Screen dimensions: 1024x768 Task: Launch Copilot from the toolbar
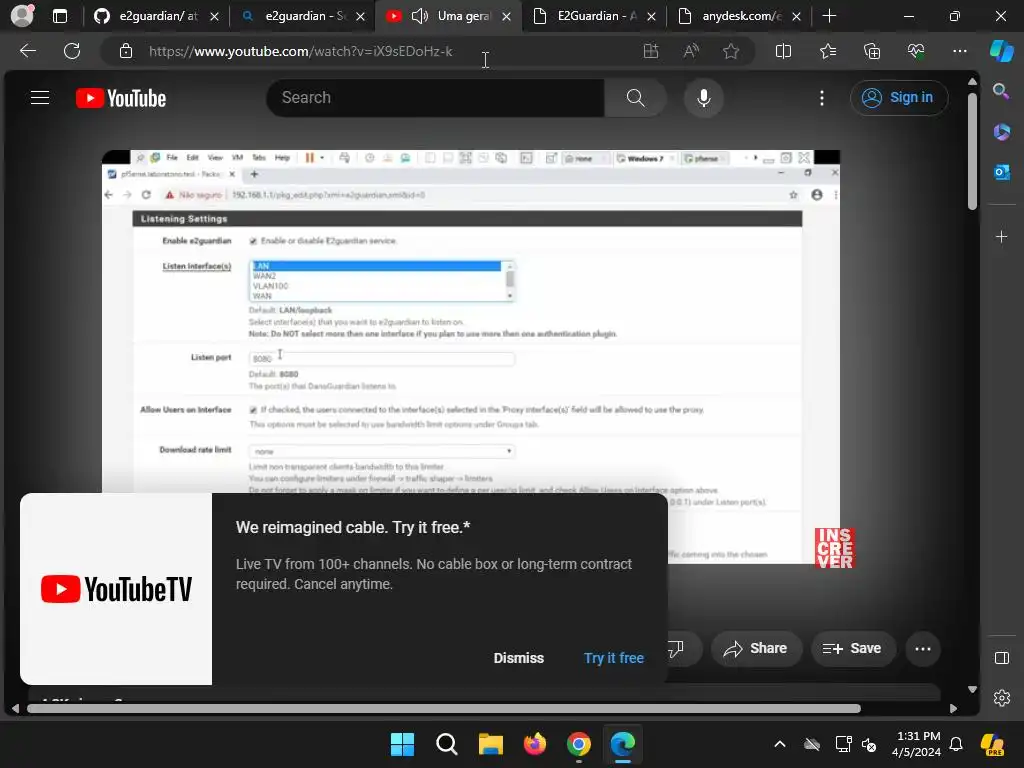(x=1001, y=51)
